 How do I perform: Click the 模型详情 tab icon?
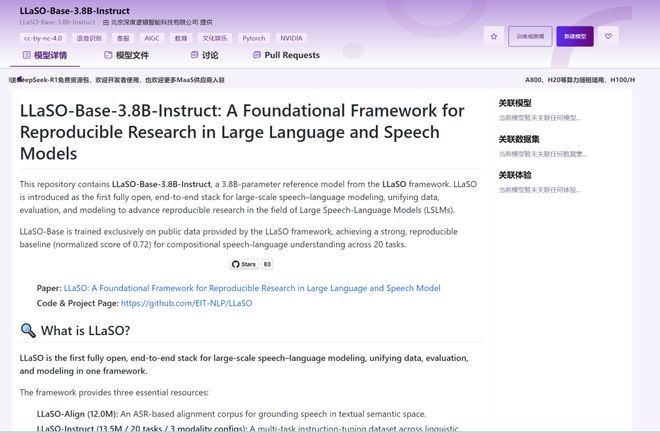click(26, 56)
